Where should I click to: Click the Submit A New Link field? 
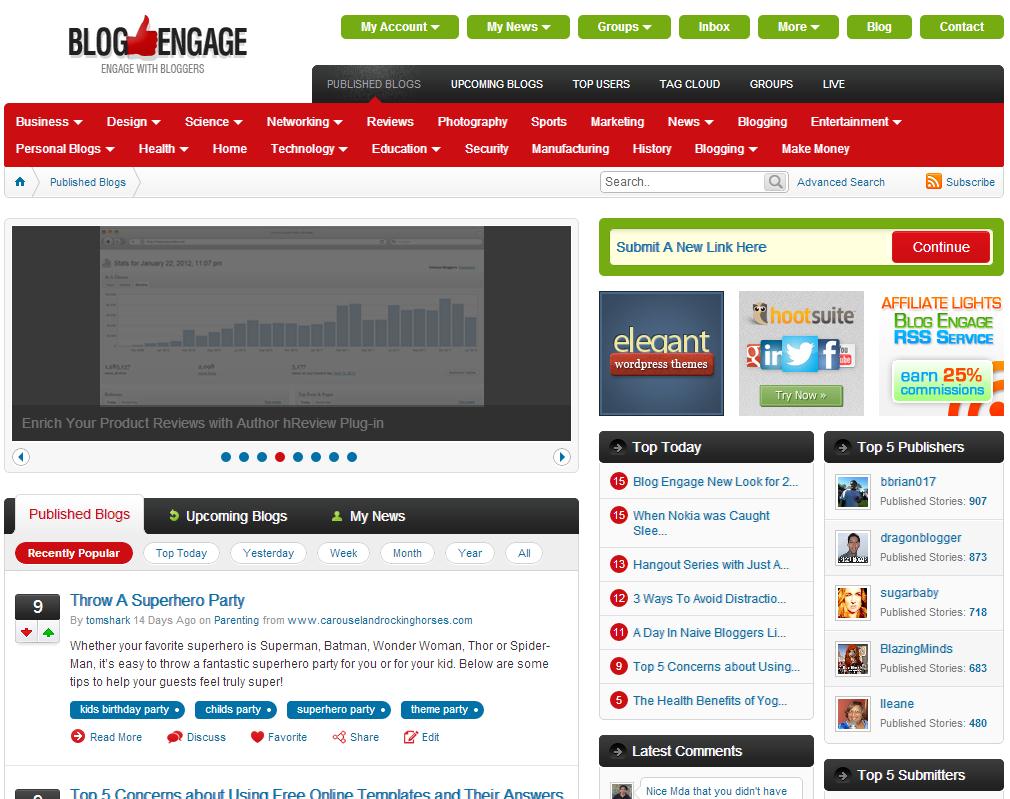point(751,247)
